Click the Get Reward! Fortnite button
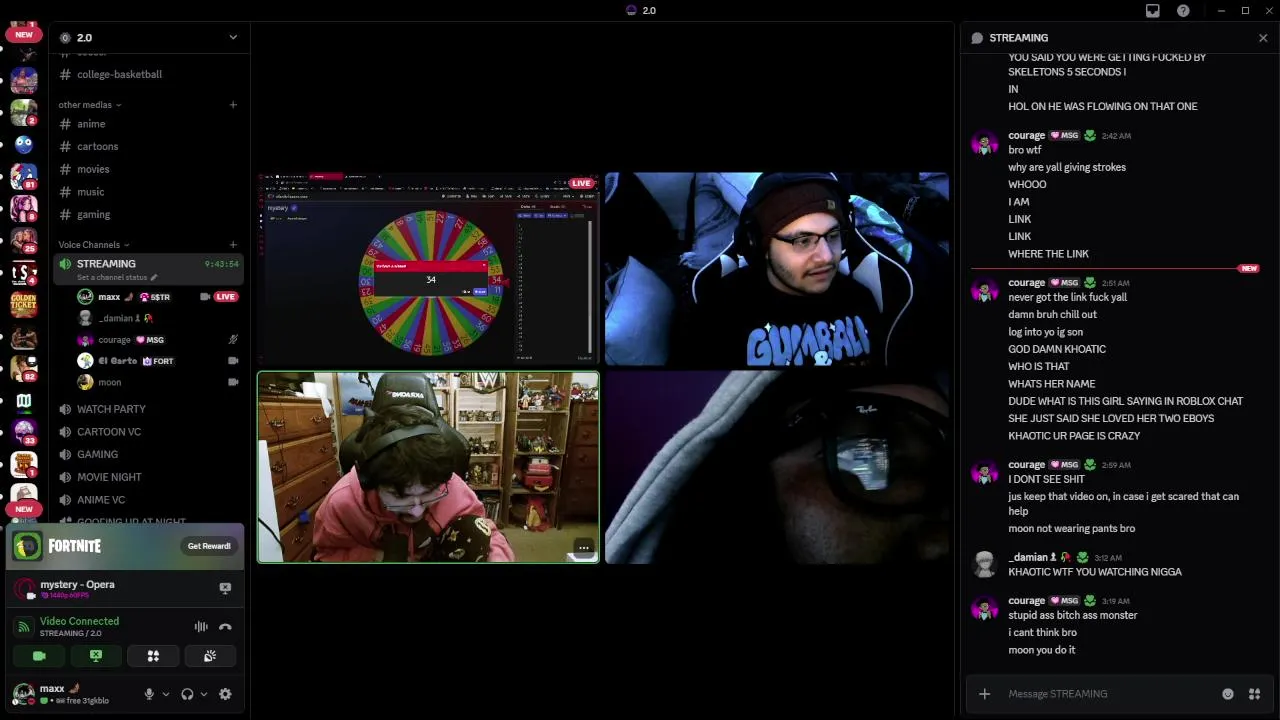This screenshot has width=1280, height=720. [209, 546]
